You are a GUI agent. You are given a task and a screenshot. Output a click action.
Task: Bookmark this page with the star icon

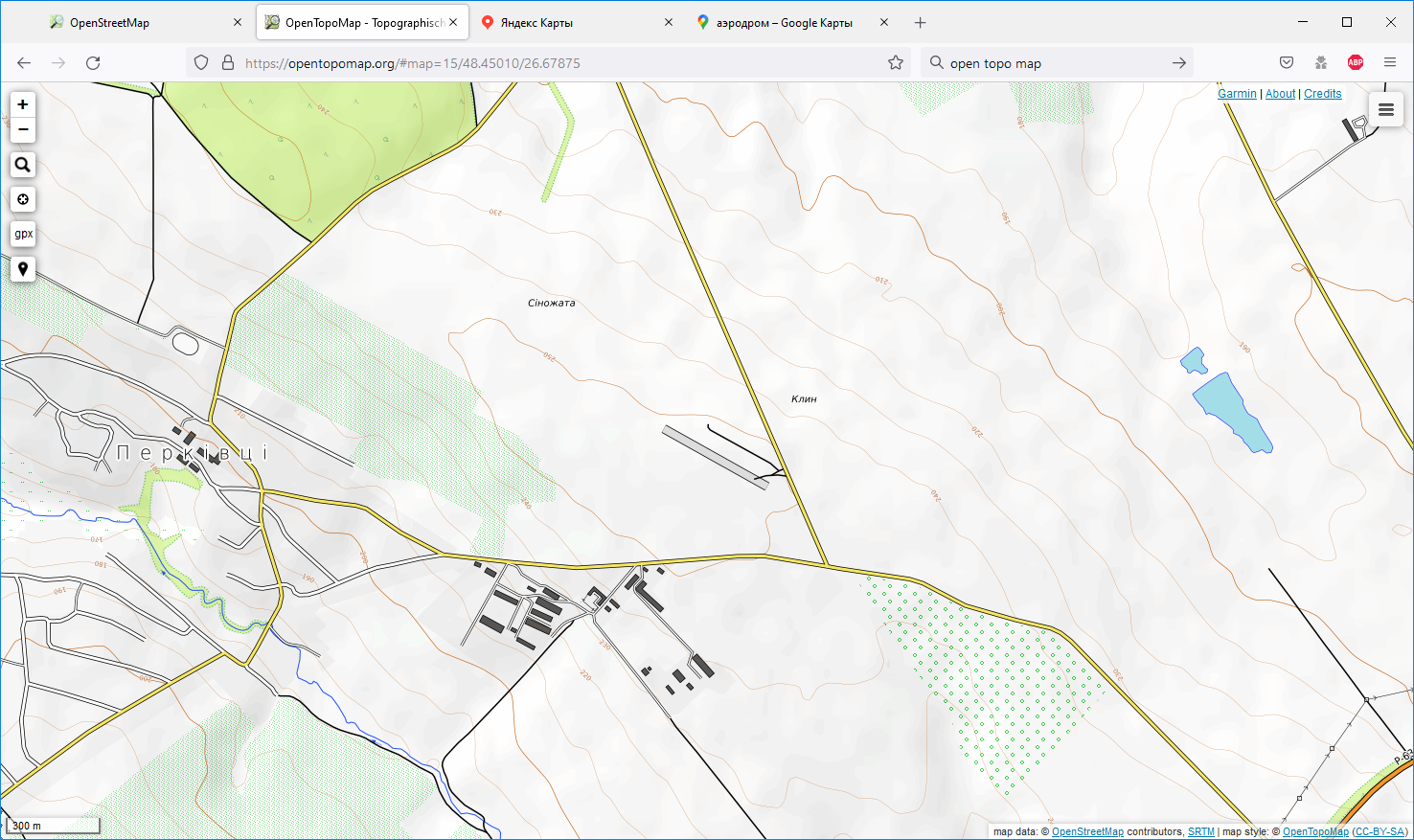896,63
